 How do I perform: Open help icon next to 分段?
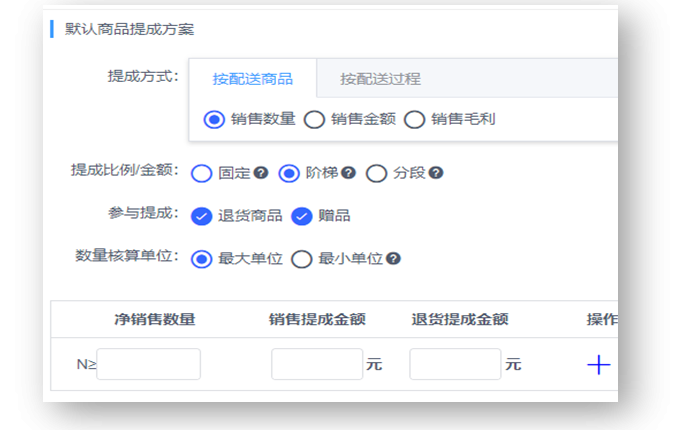coord(436,173)
